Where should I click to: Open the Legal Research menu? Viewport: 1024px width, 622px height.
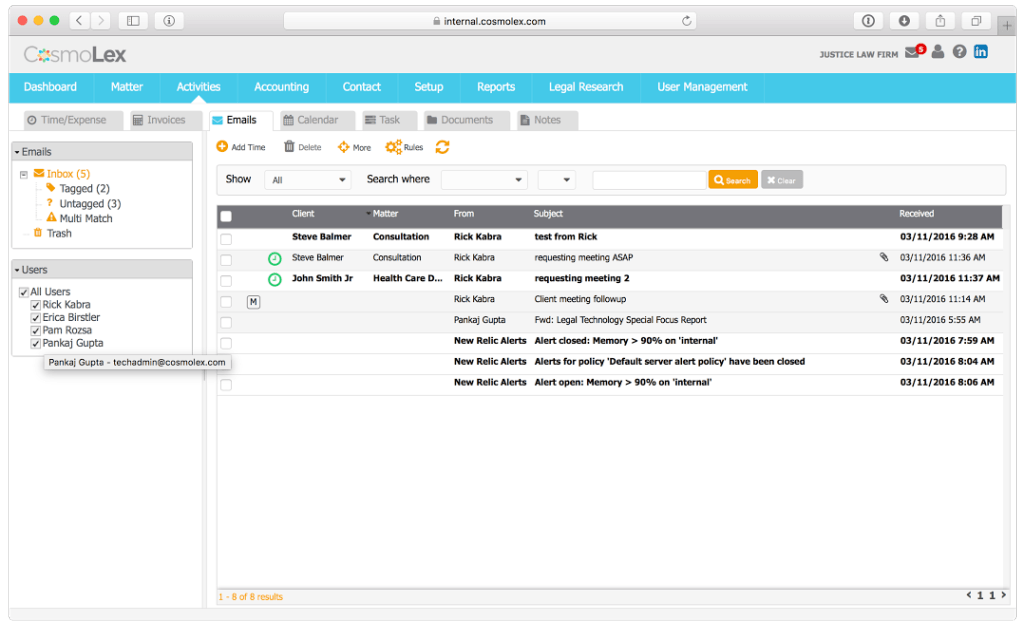coord(586,87)
